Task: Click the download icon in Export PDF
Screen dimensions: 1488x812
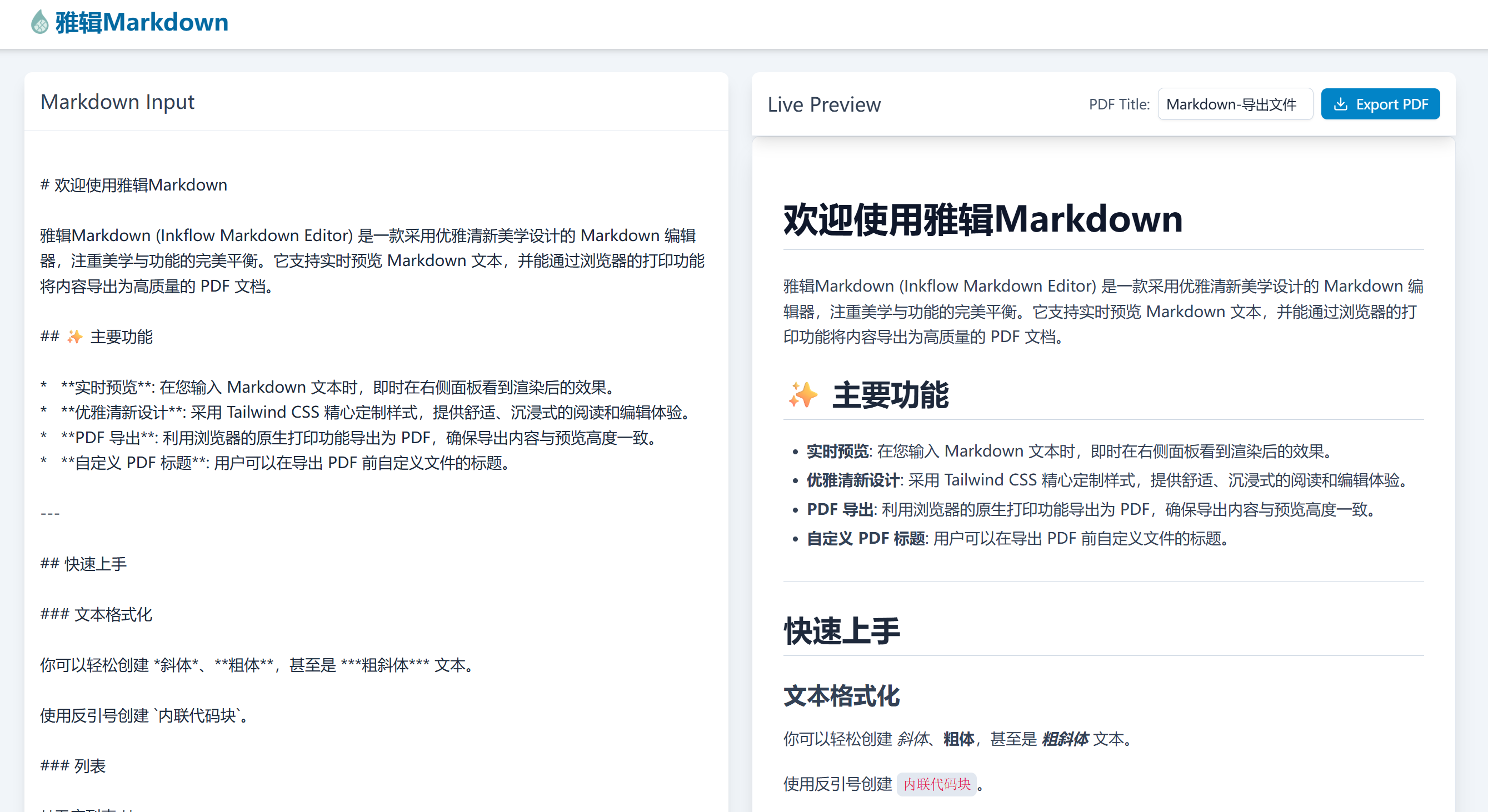Action: click(x=1341, y=104)
